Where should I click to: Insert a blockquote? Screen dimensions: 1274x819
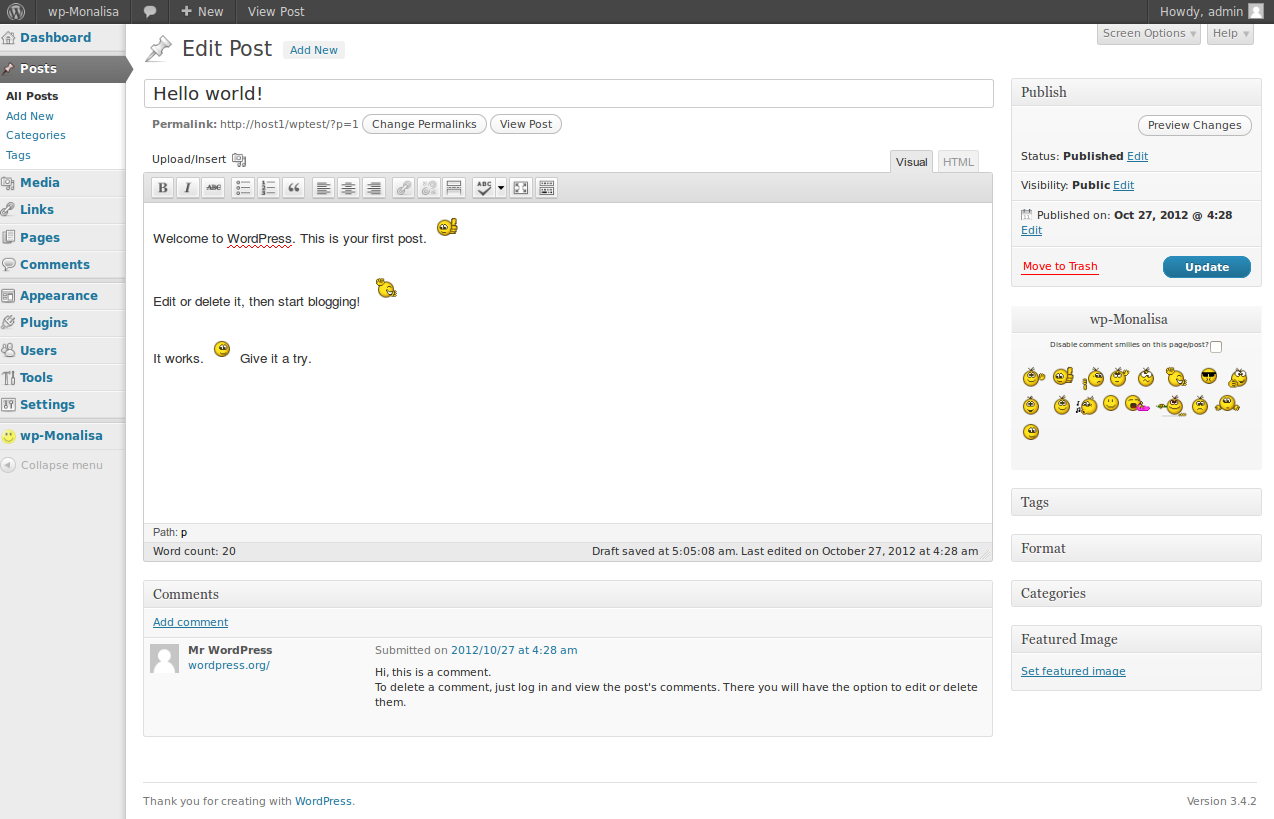click(x=294, y=188)
